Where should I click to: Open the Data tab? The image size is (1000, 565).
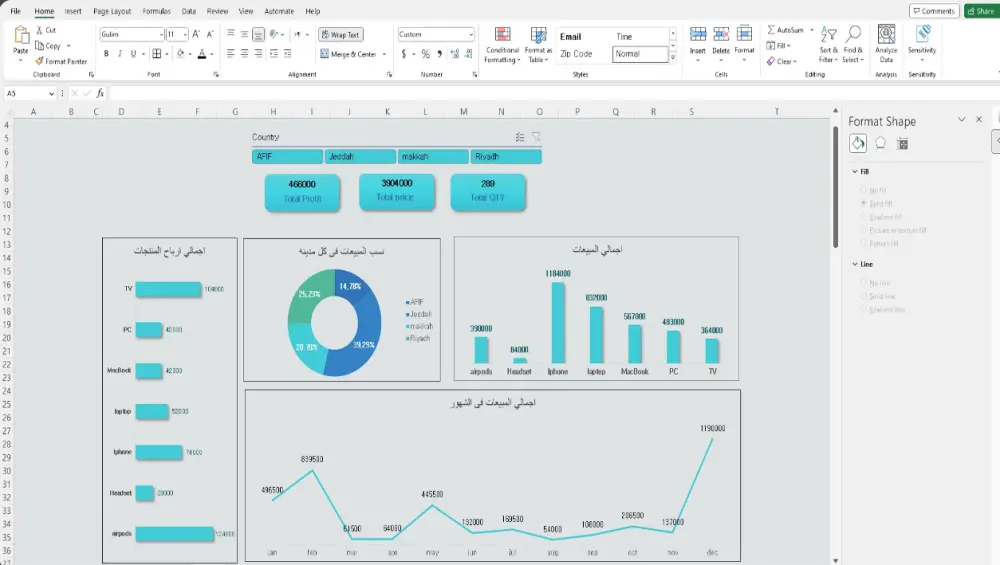(189, 11)
